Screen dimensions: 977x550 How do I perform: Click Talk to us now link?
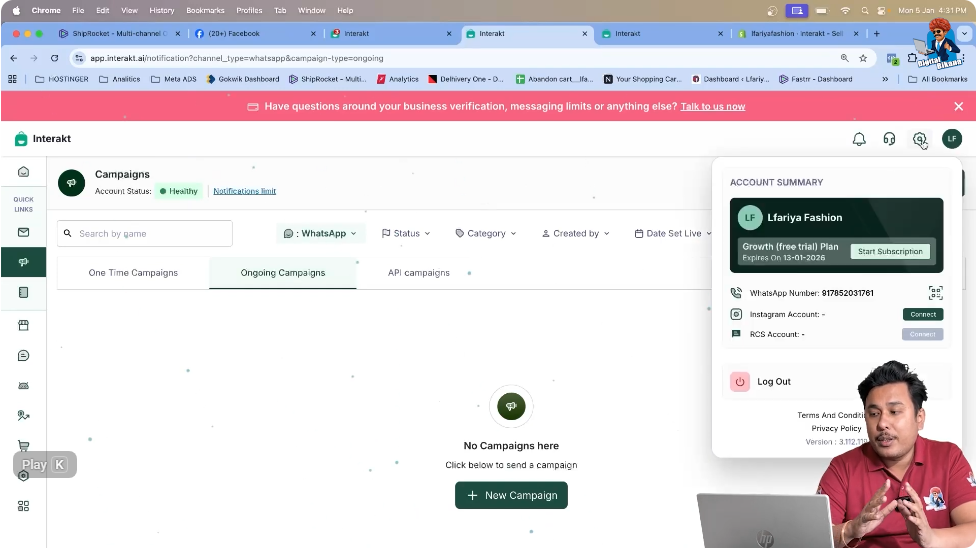(713, 107)
